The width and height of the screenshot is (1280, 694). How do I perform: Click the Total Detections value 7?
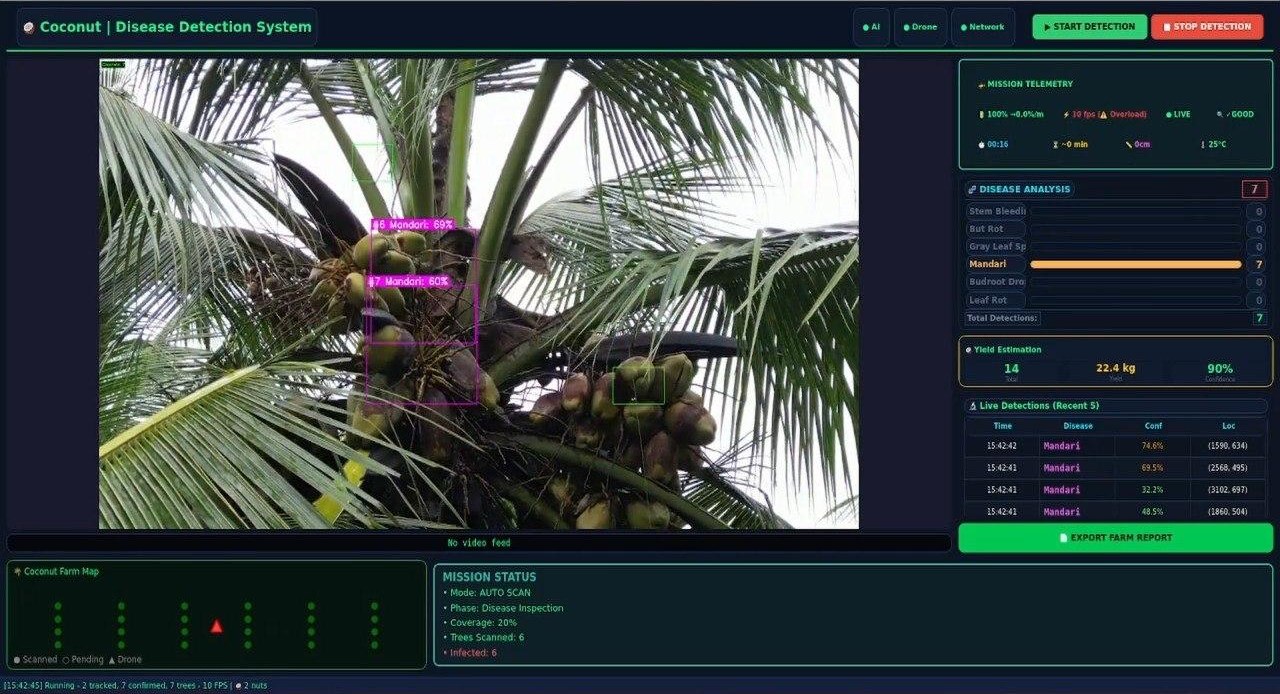(1260, 318)
